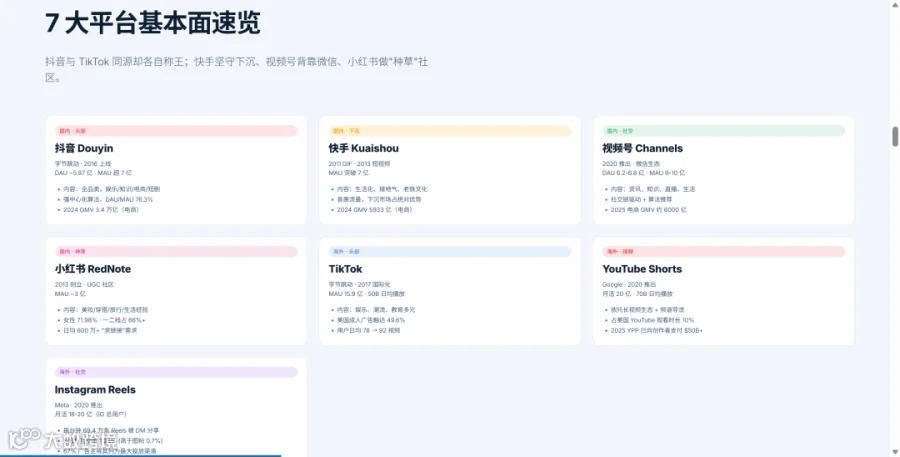Click the line '字节跳动 · 2016 上线'
Screen dimensions: 900x457
83,164
